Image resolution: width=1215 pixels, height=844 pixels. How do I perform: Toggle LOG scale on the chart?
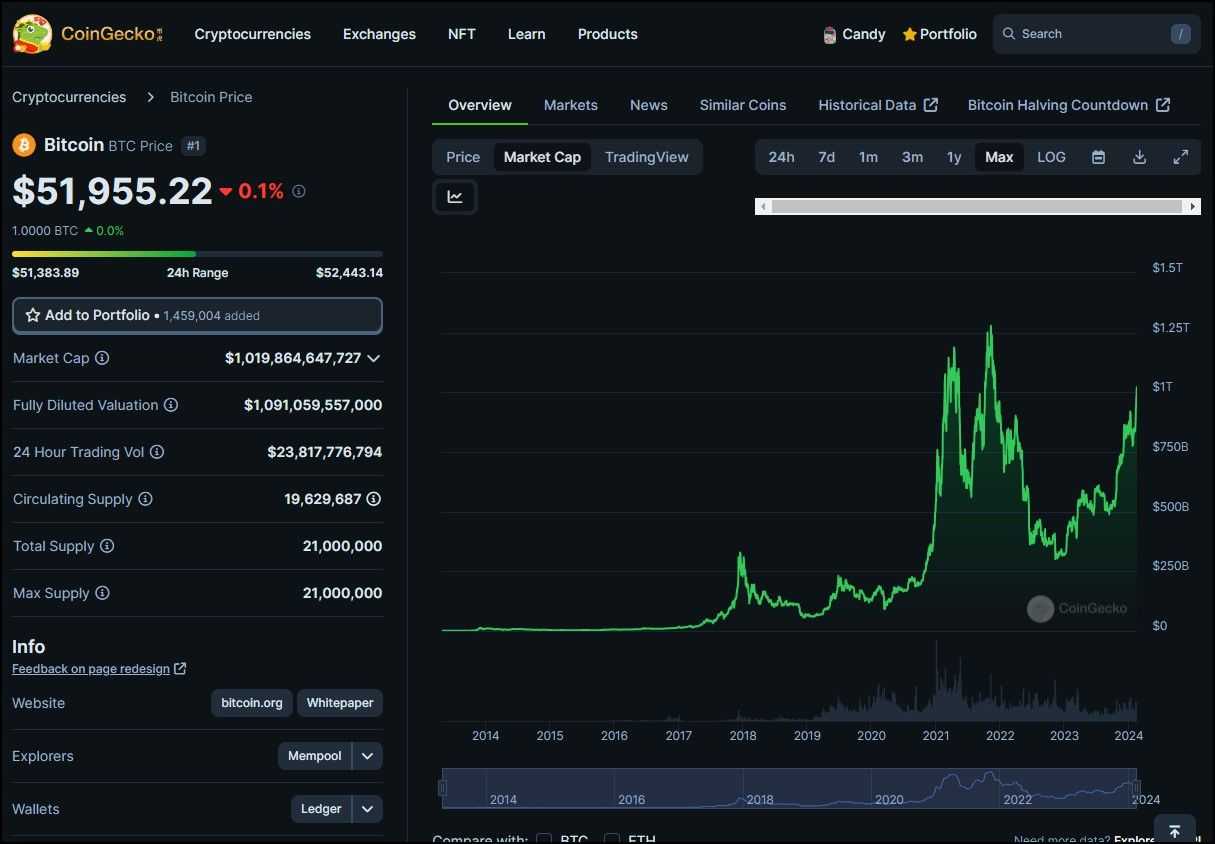(x=1051, y=157)
